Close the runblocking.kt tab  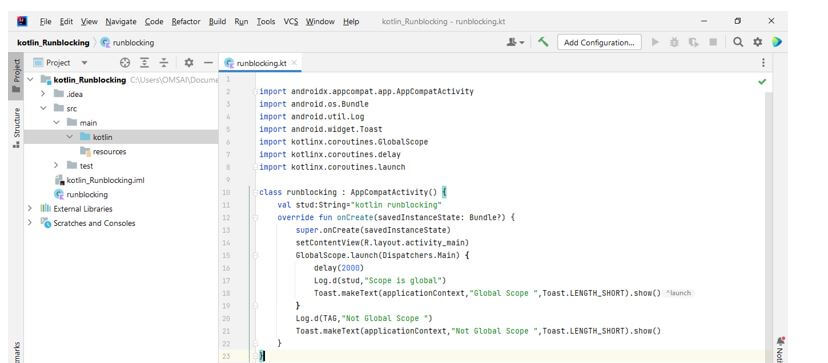click(x=294, y=63)
